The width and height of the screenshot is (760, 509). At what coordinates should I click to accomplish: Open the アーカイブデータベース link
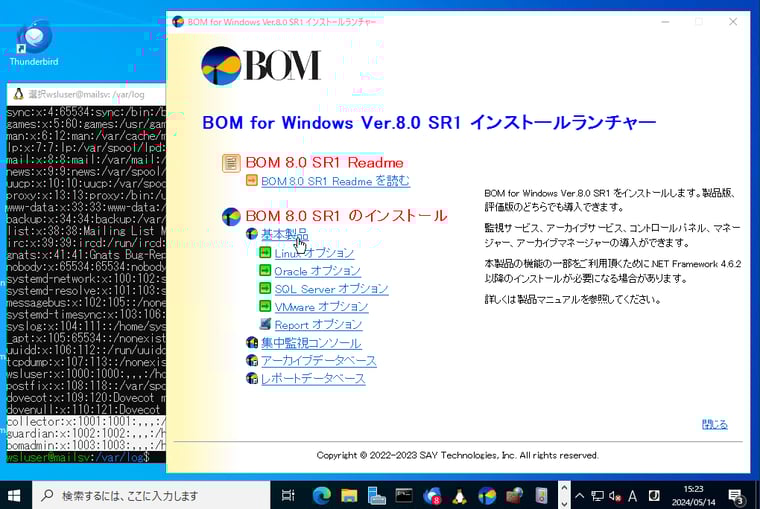(x=318, y=361)
